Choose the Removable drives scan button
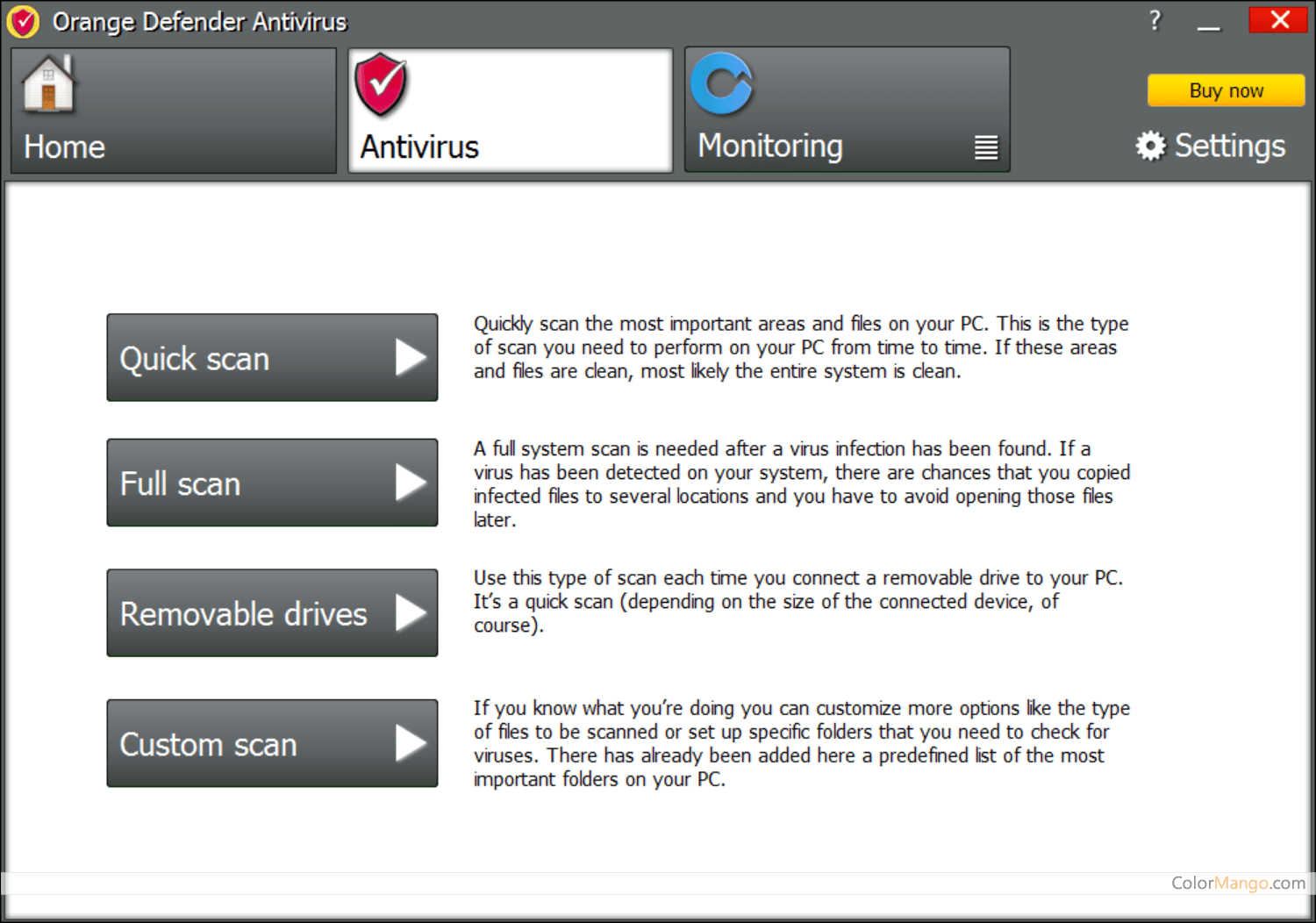The image size is (1316, 923). pyautogui.click(x=272, y=613)
